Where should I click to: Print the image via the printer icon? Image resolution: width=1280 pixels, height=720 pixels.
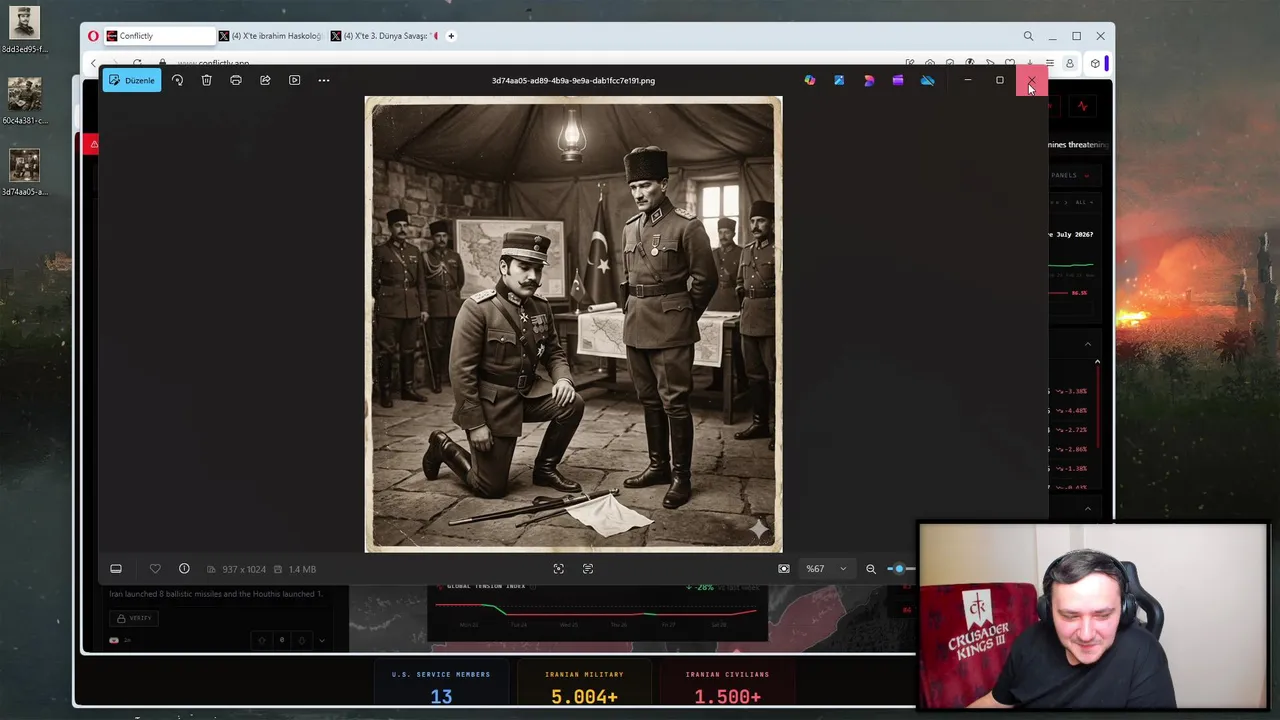coord(236,80)
